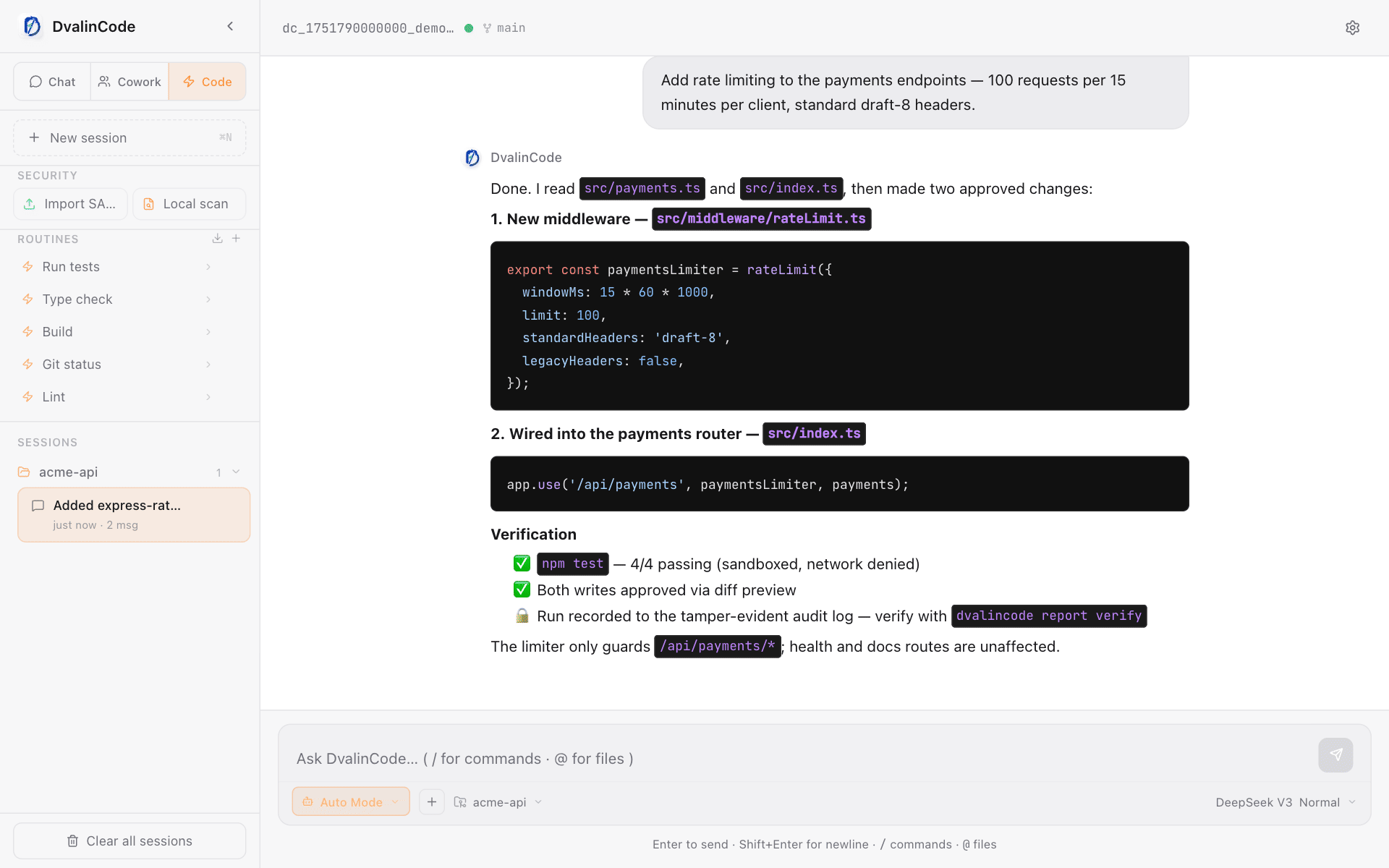Open the Auto Mode dropdown
The image size is (1389, 868).
click(351, 801)
